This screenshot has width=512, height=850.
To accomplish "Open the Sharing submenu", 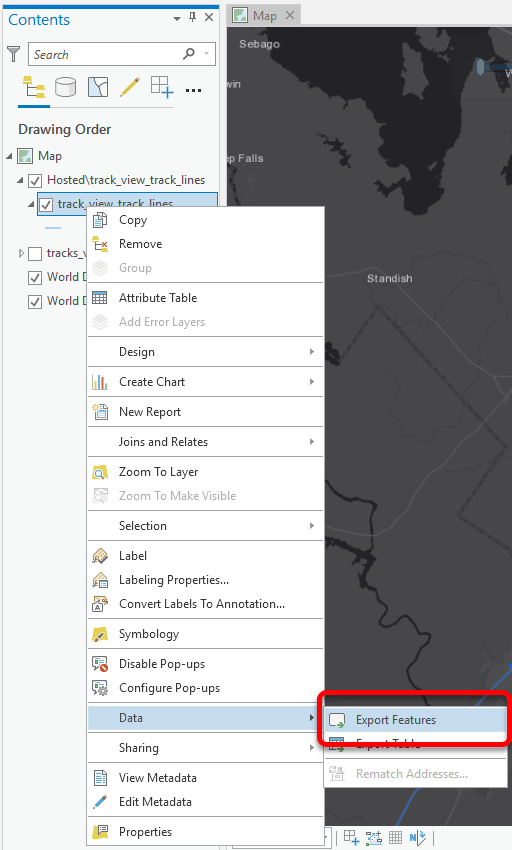I will (x=206, y=748).
